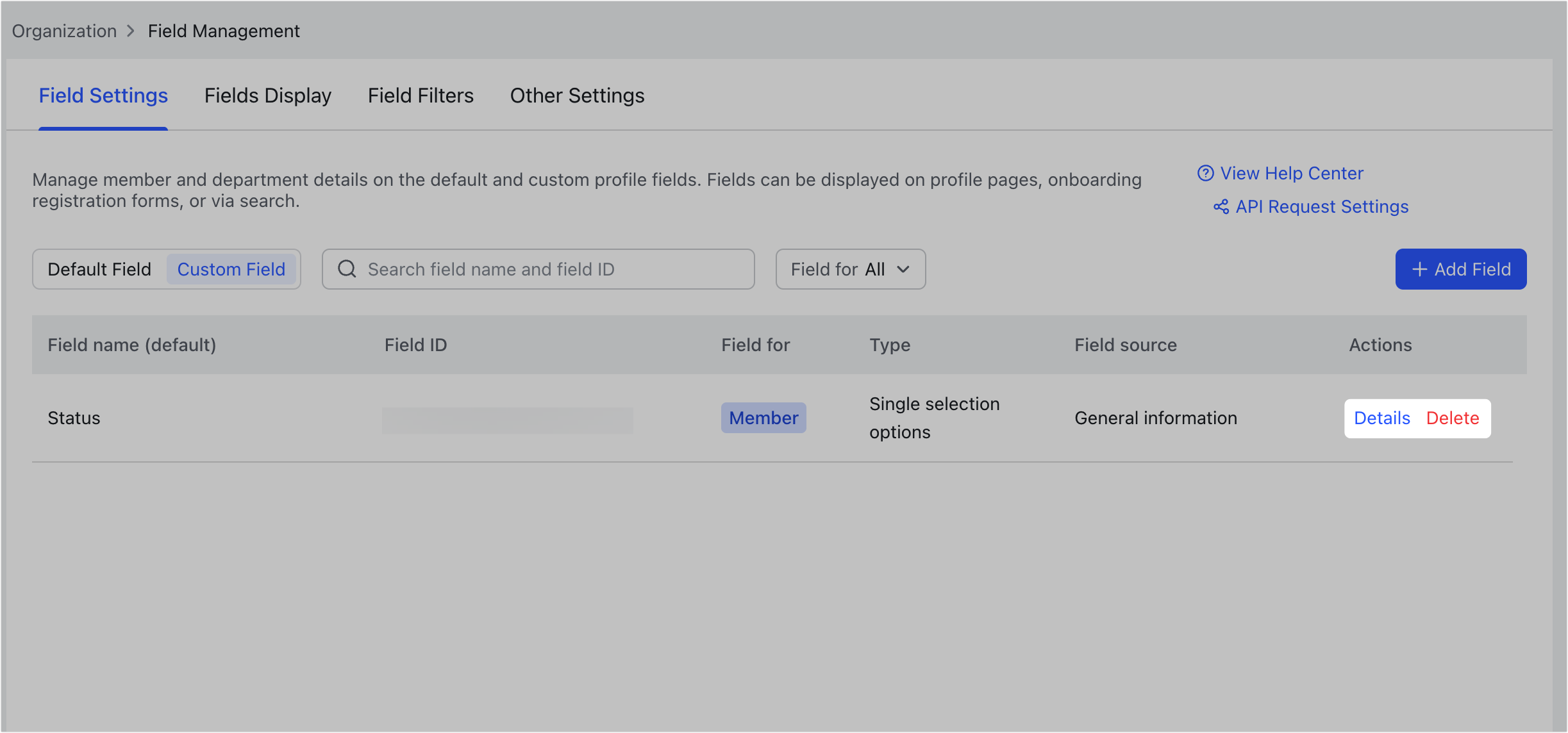View Details of the Status field
Screen dimensions: 1568x733
pos(1382,418)
